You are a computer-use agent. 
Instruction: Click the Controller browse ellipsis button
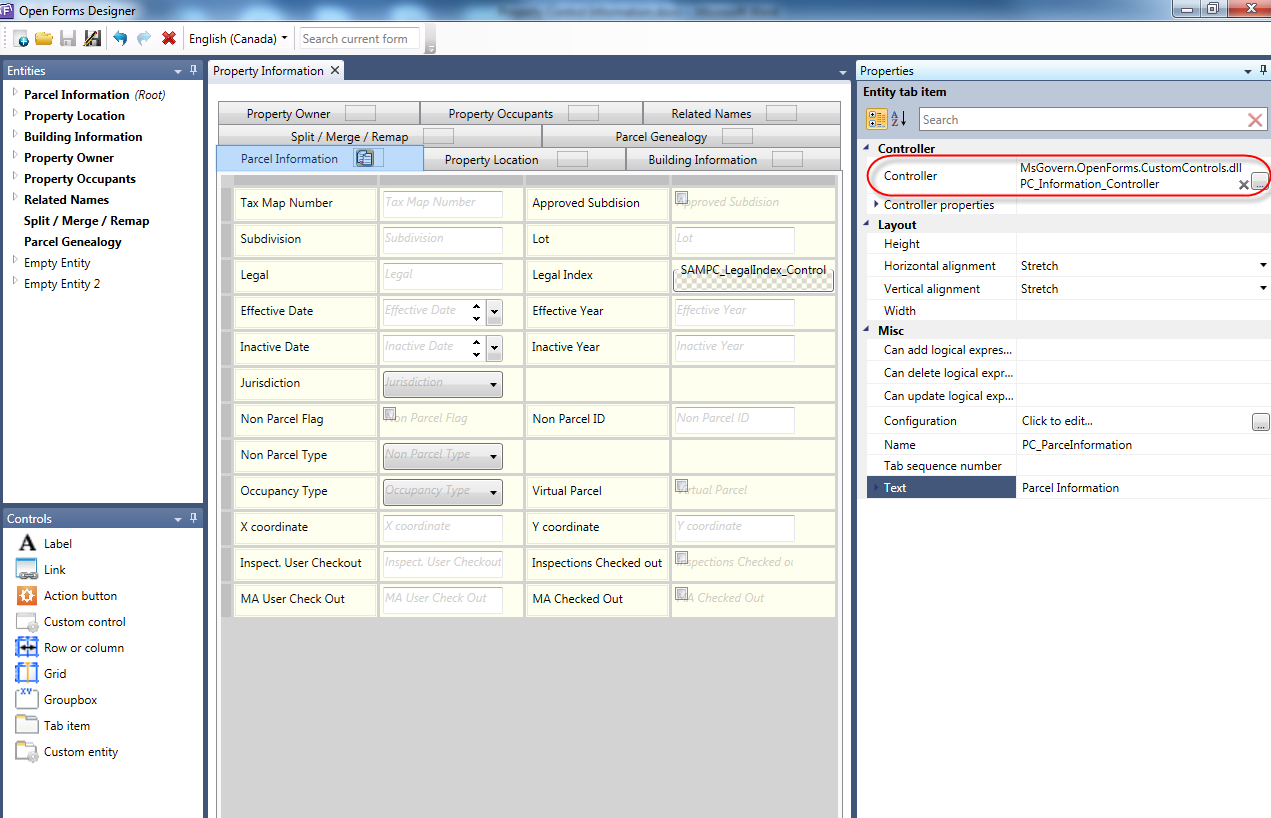pyautogui.click(x=1260, y=181)
